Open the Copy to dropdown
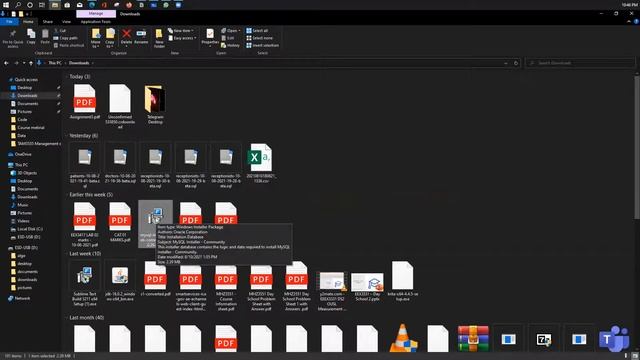 point(110,38)
